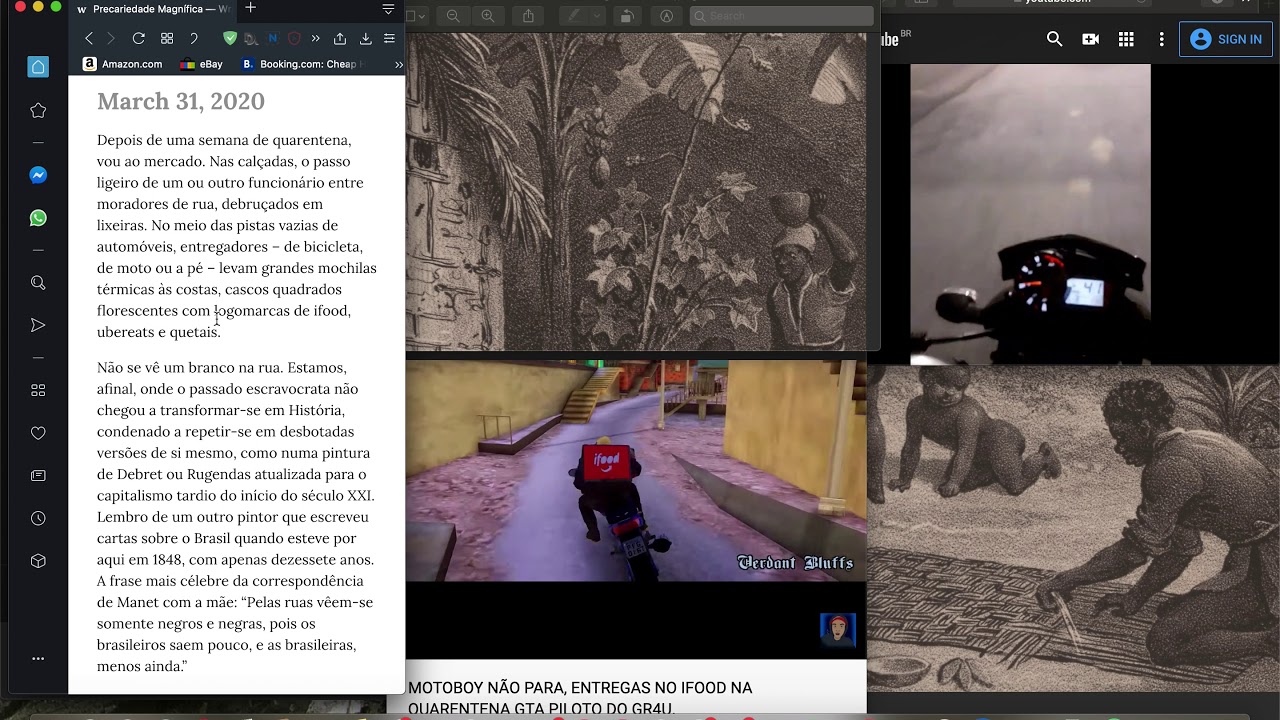1280x720 pixels.
Task: Open view mode dropdown in Preview toolbar
Action: click(x=417, y=16)
